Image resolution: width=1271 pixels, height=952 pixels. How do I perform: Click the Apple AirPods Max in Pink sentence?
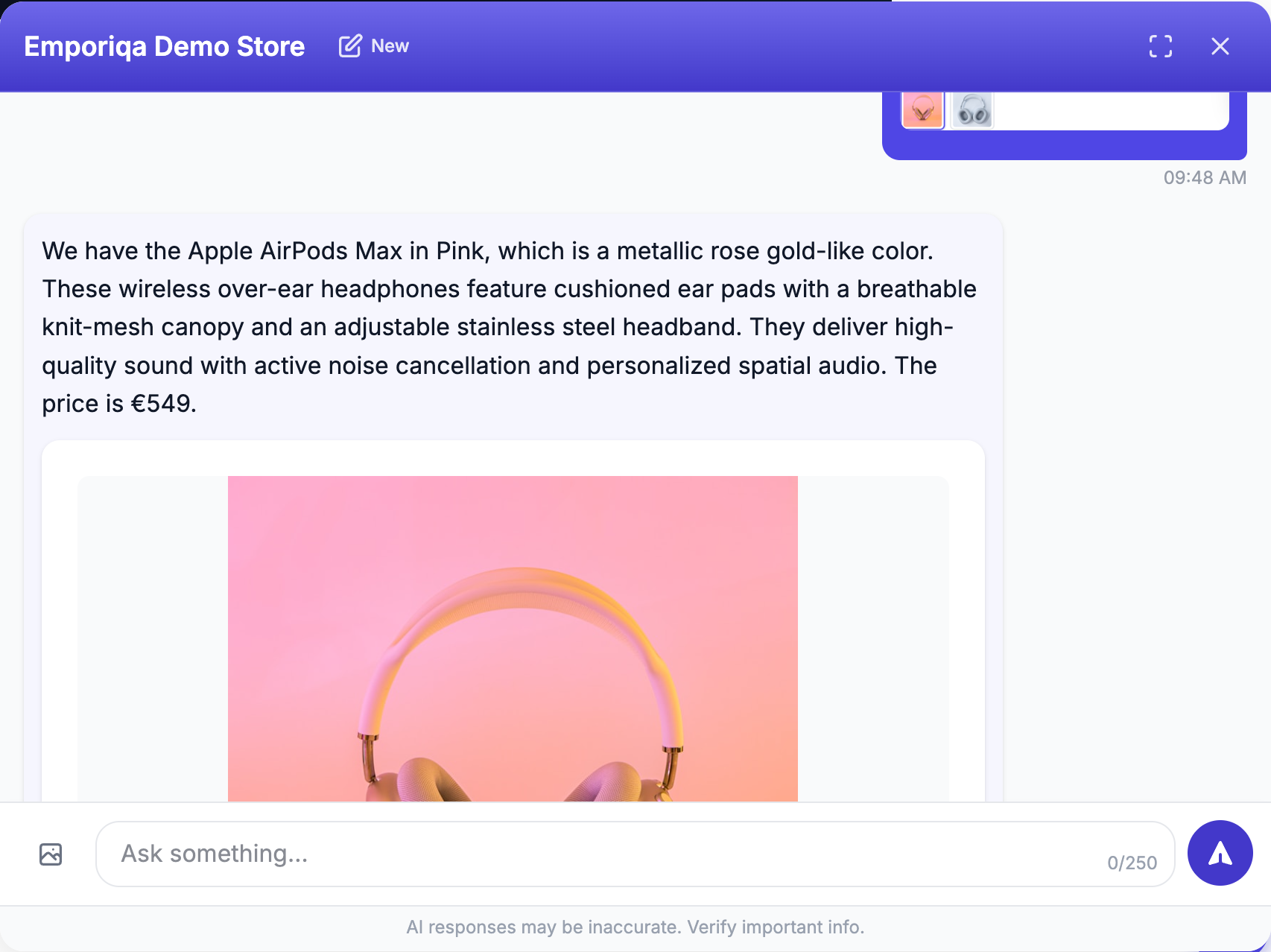(488, 251)
